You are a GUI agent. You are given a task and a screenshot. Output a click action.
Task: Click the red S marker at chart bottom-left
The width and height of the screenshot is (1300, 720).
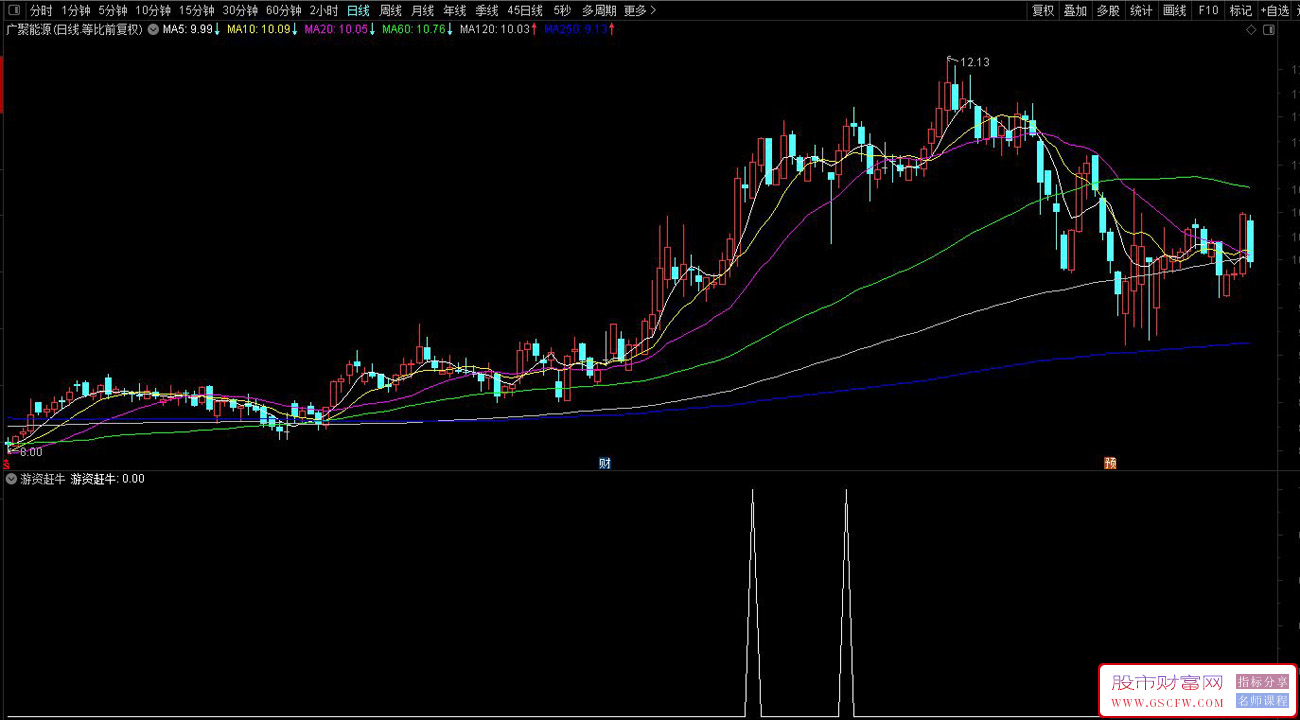(x=8, y=451)
